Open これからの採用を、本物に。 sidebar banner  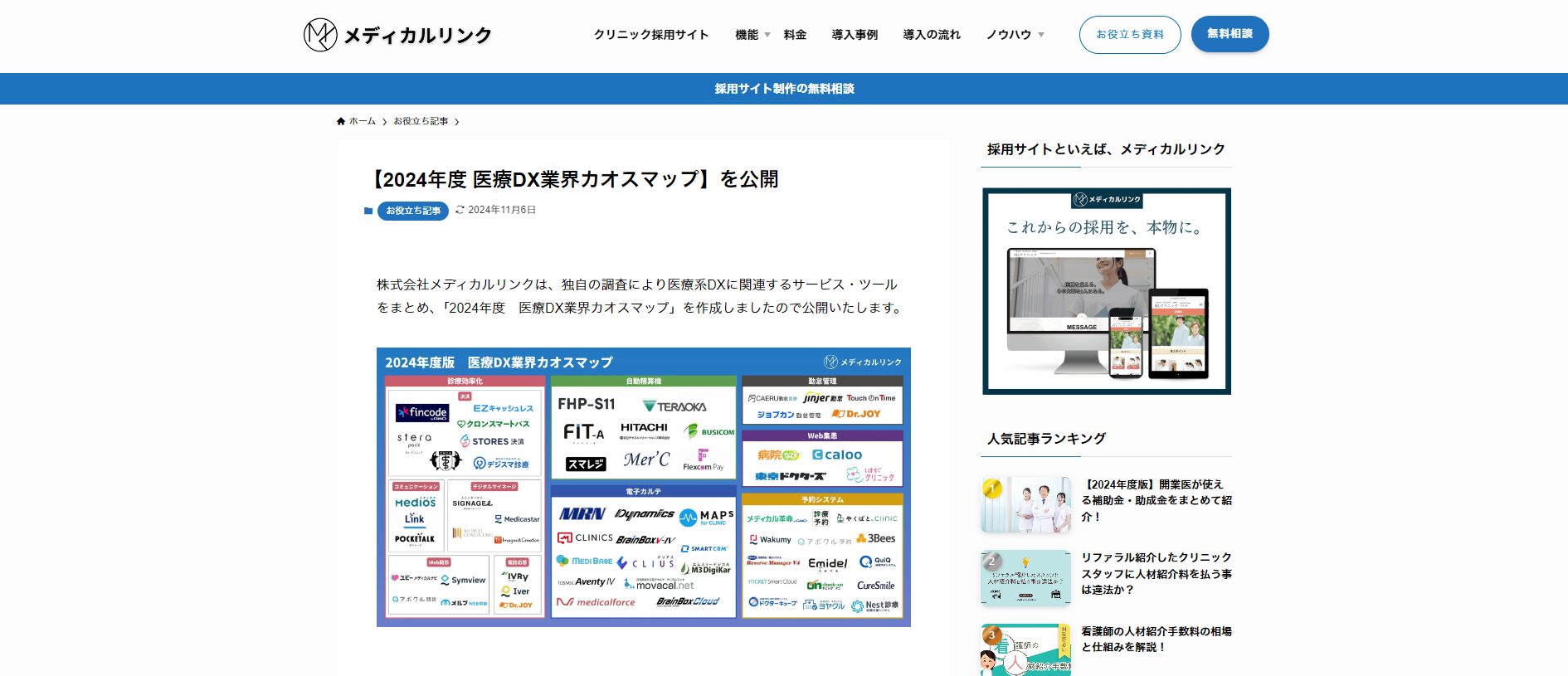tap(1107, 291)
